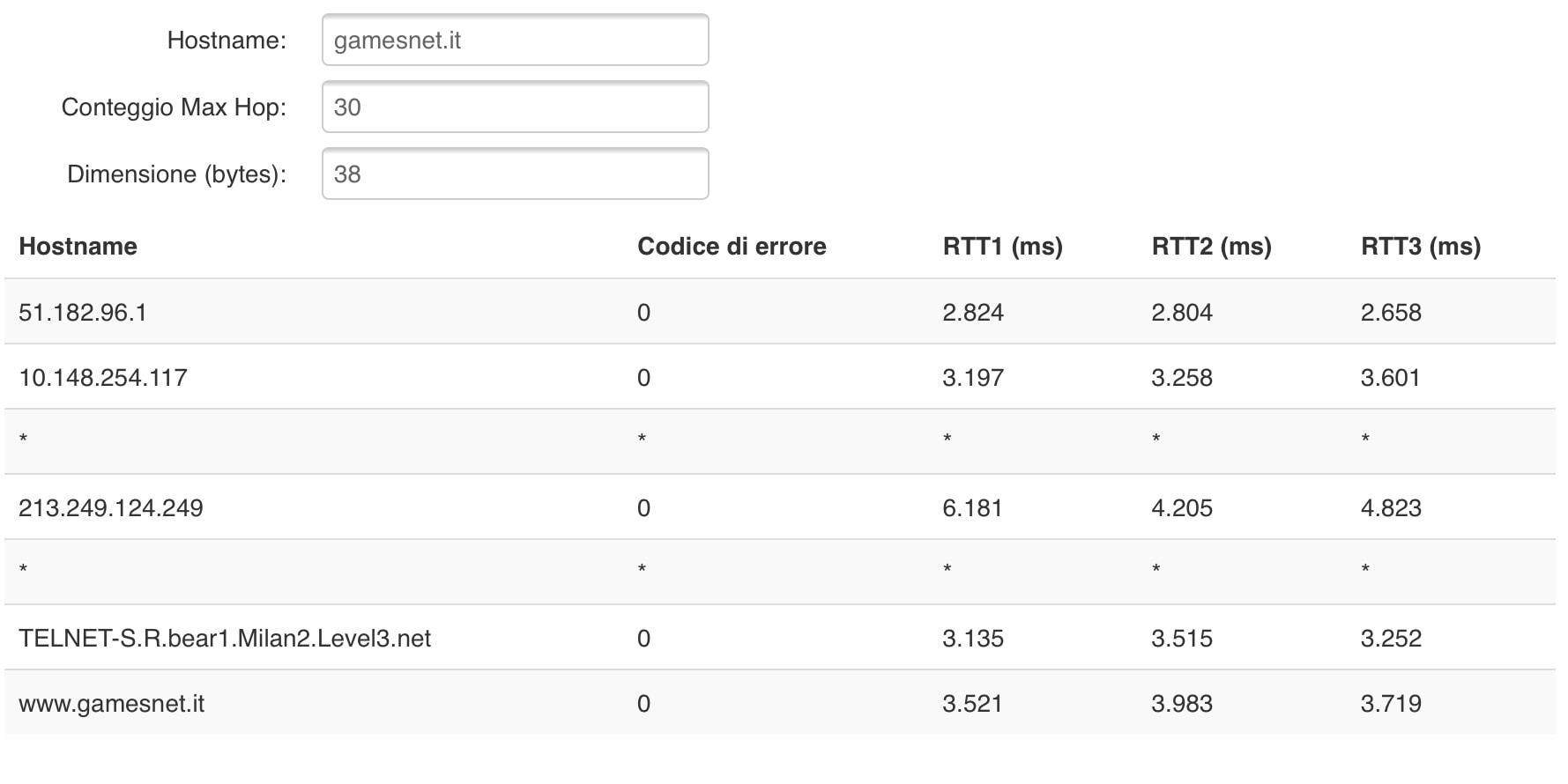The height and width of the screenshot is (784, 1568).
Task: Click the RTT3 (ms) column header
Action: pyautogui.click(x=1420, y=247)
